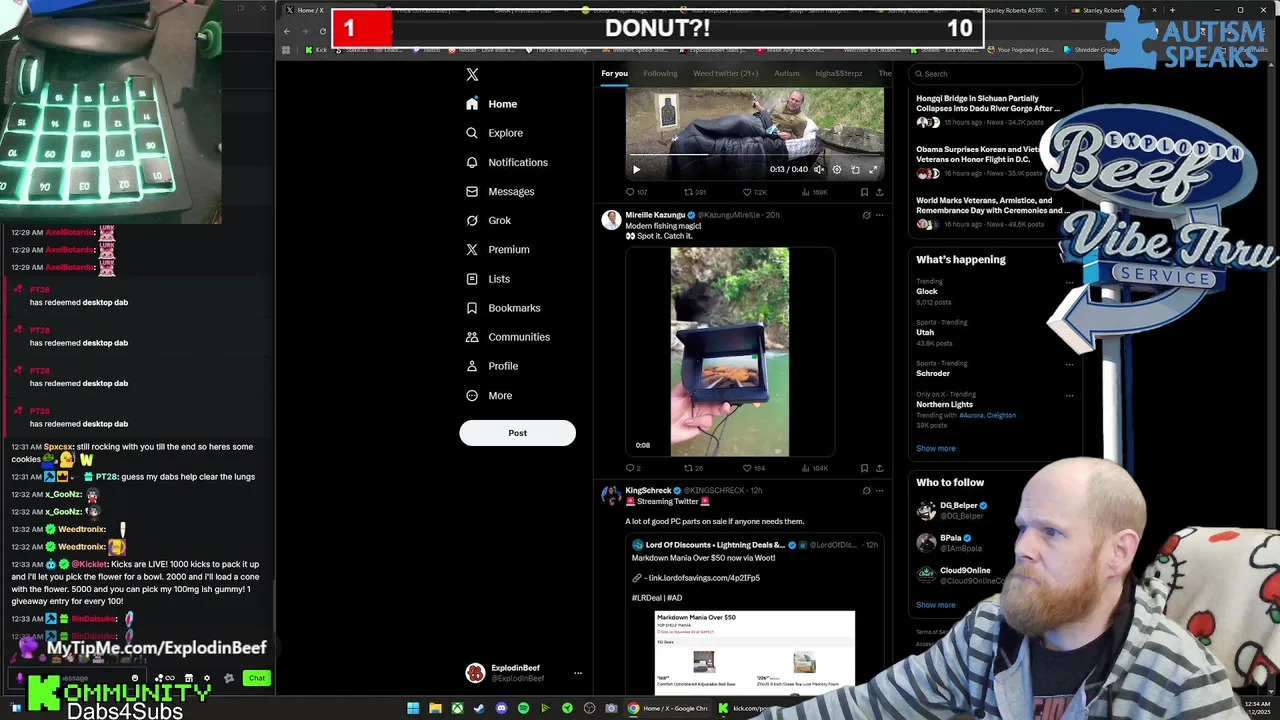
Task: Open the Grok icon on KingSchreck's tweet
Action: pyautogui.click(x=866, y=491)
